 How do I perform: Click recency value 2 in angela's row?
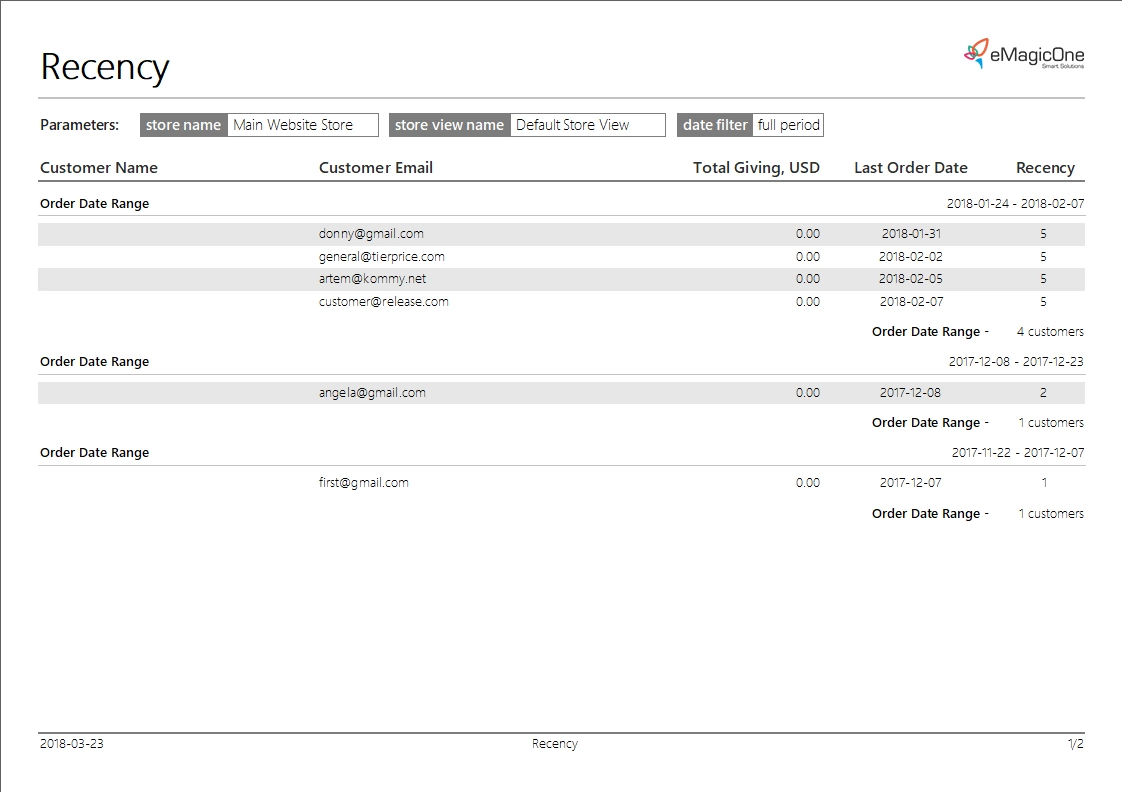coord(1043,393)
